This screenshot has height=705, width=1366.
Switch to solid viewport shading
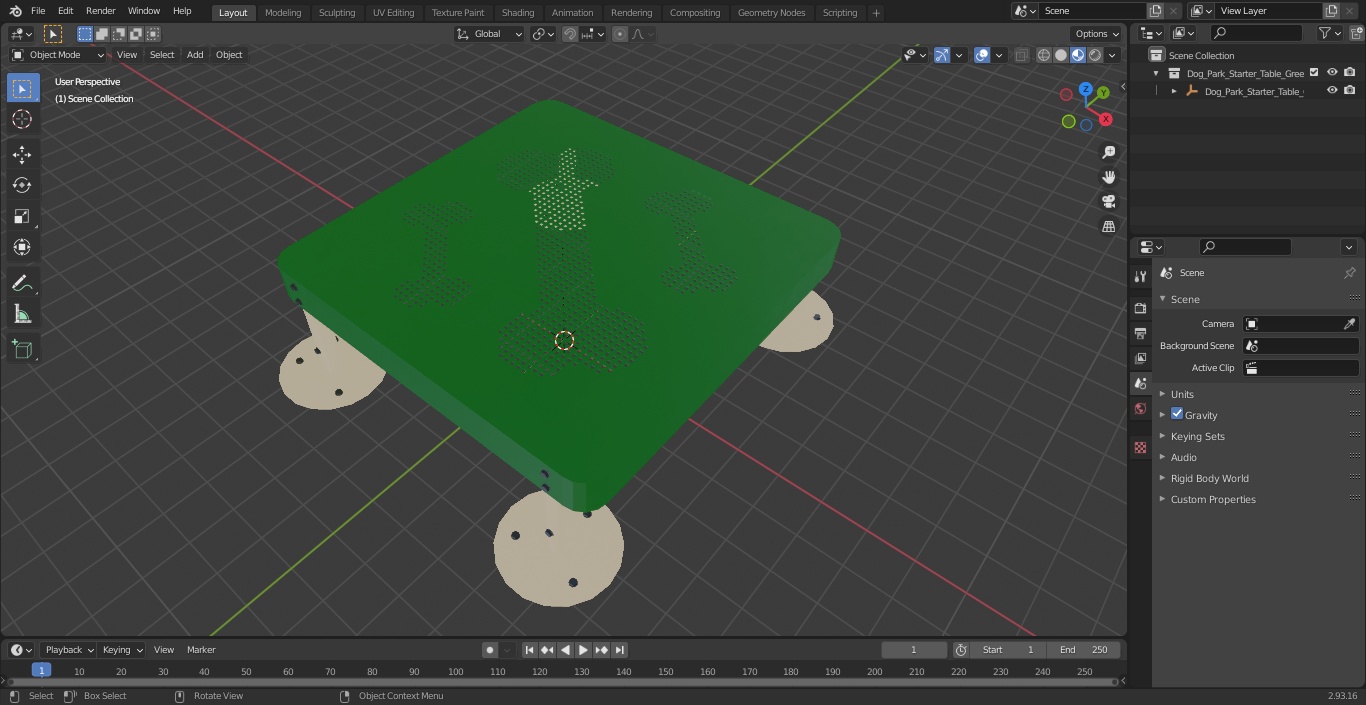pos(1061,55)
